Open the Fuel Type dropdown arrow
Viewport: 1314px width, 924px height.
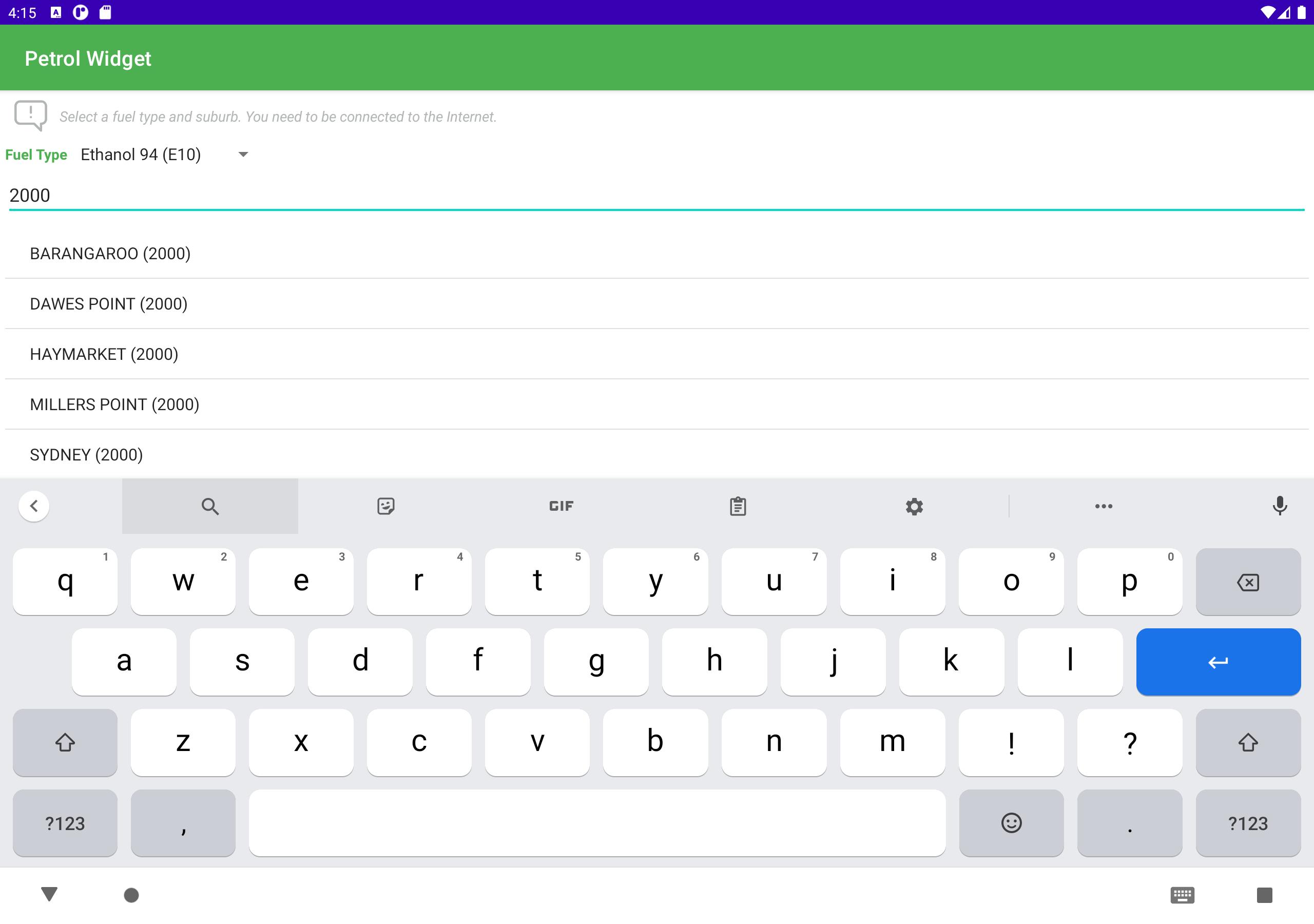click(x=243, y=155)
